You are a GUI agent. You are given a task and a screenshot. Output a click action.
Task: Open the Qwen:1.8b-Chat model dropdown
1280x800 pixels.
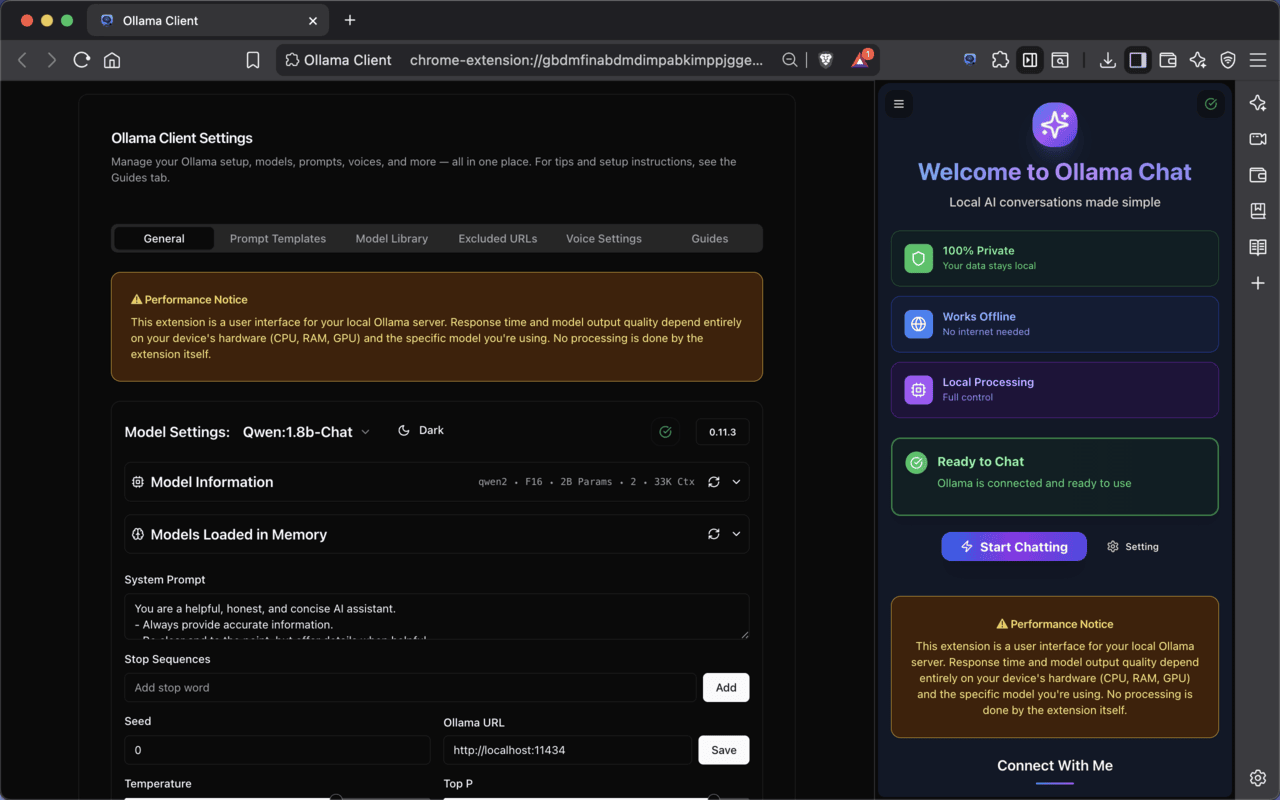tap(306, 432)
